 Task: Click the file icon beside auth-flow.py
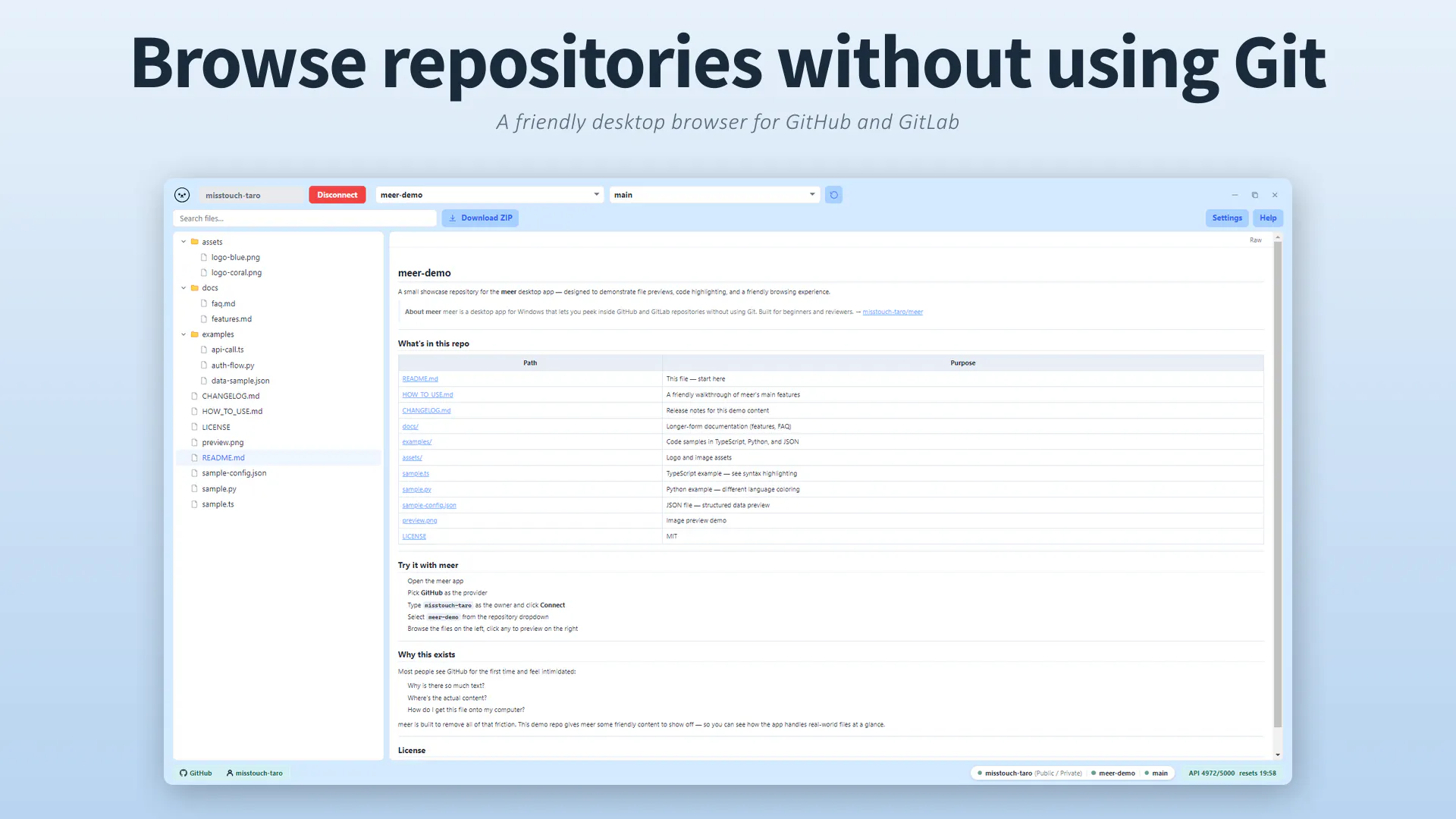point(204,366)
